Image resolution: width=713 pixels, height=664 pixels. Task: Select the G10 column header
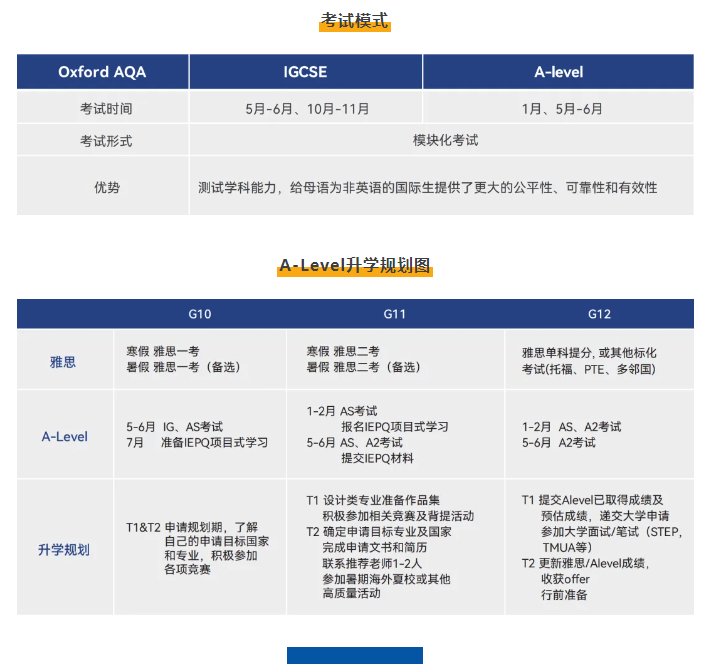[x=200, y=314]
